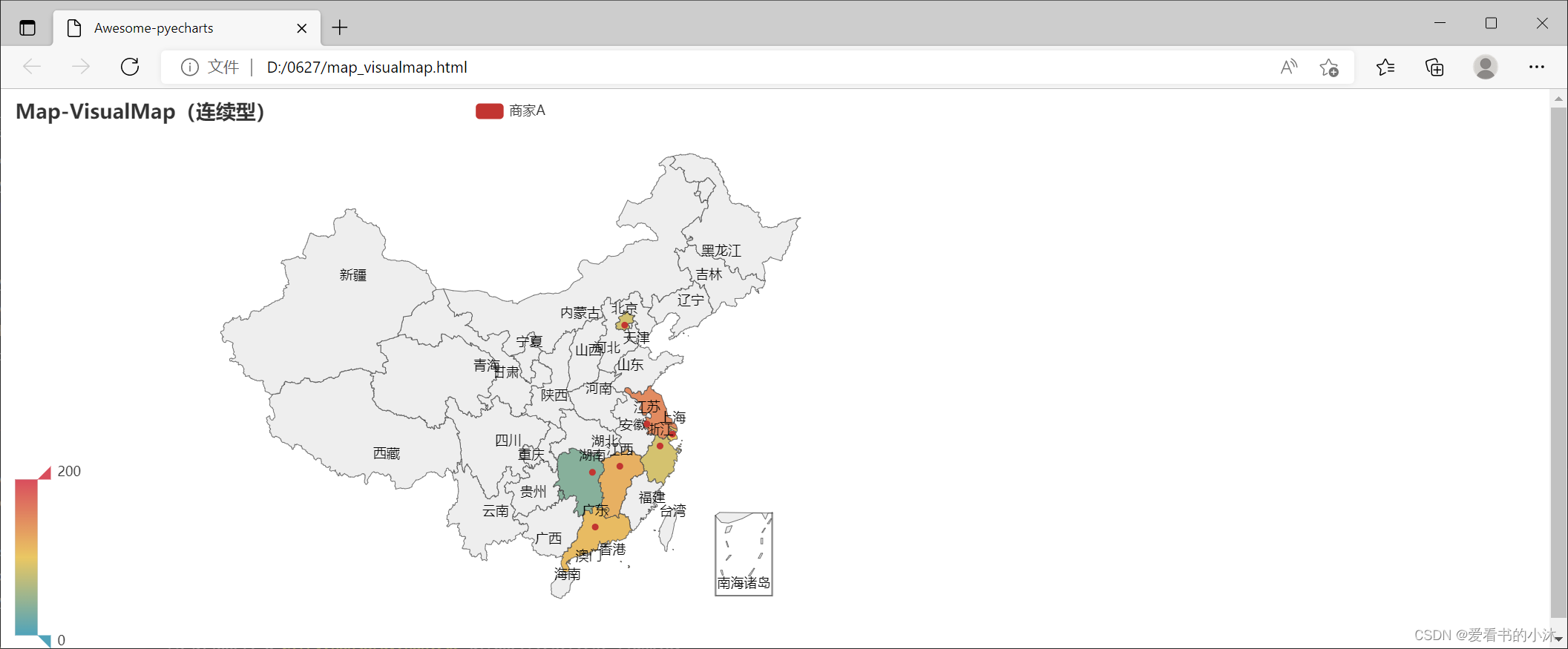Click the 云南 province label
The image size is (1568, 649).
(x=496, y=511)
